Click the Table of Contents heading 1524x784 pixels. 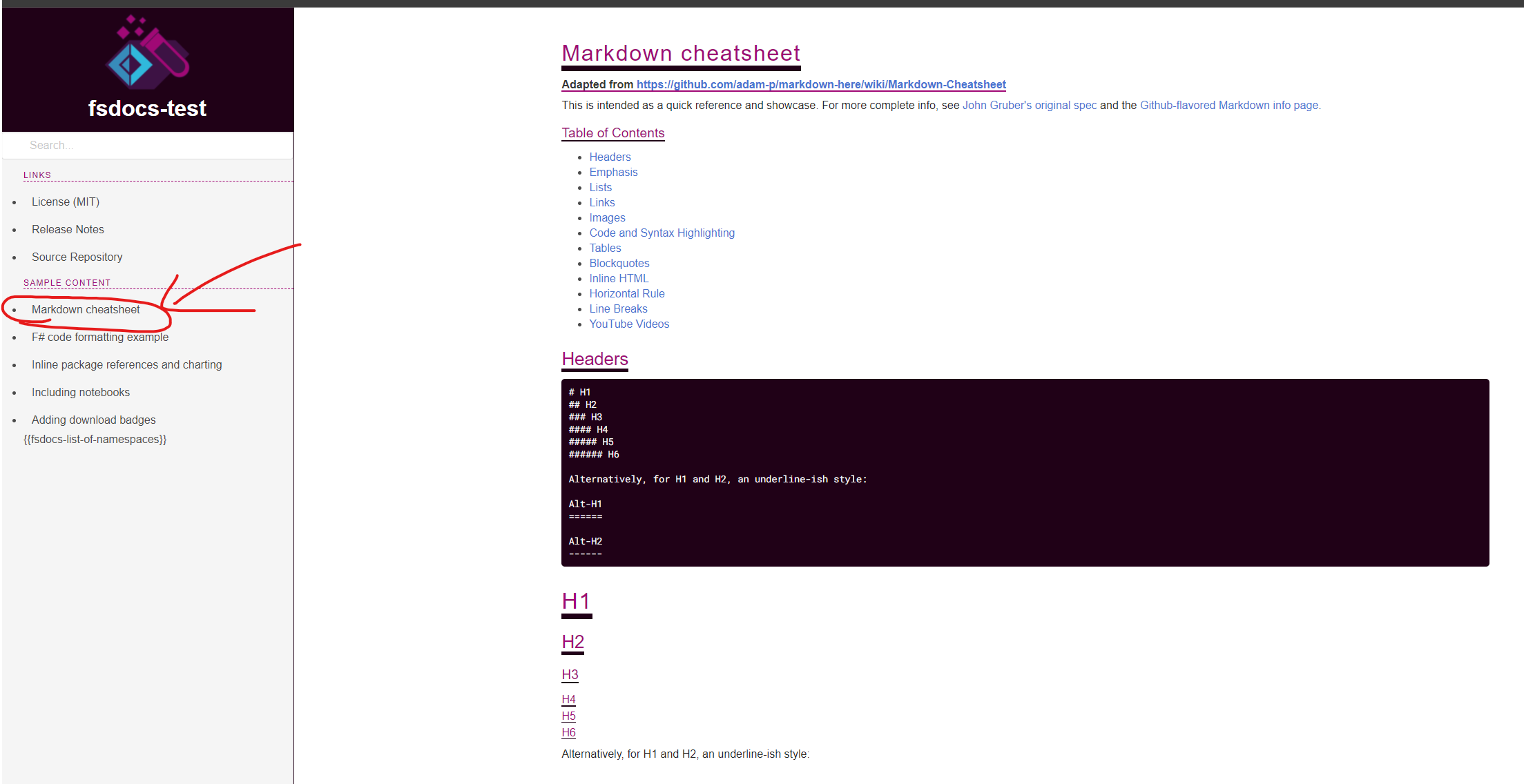(x=613, y=133)
